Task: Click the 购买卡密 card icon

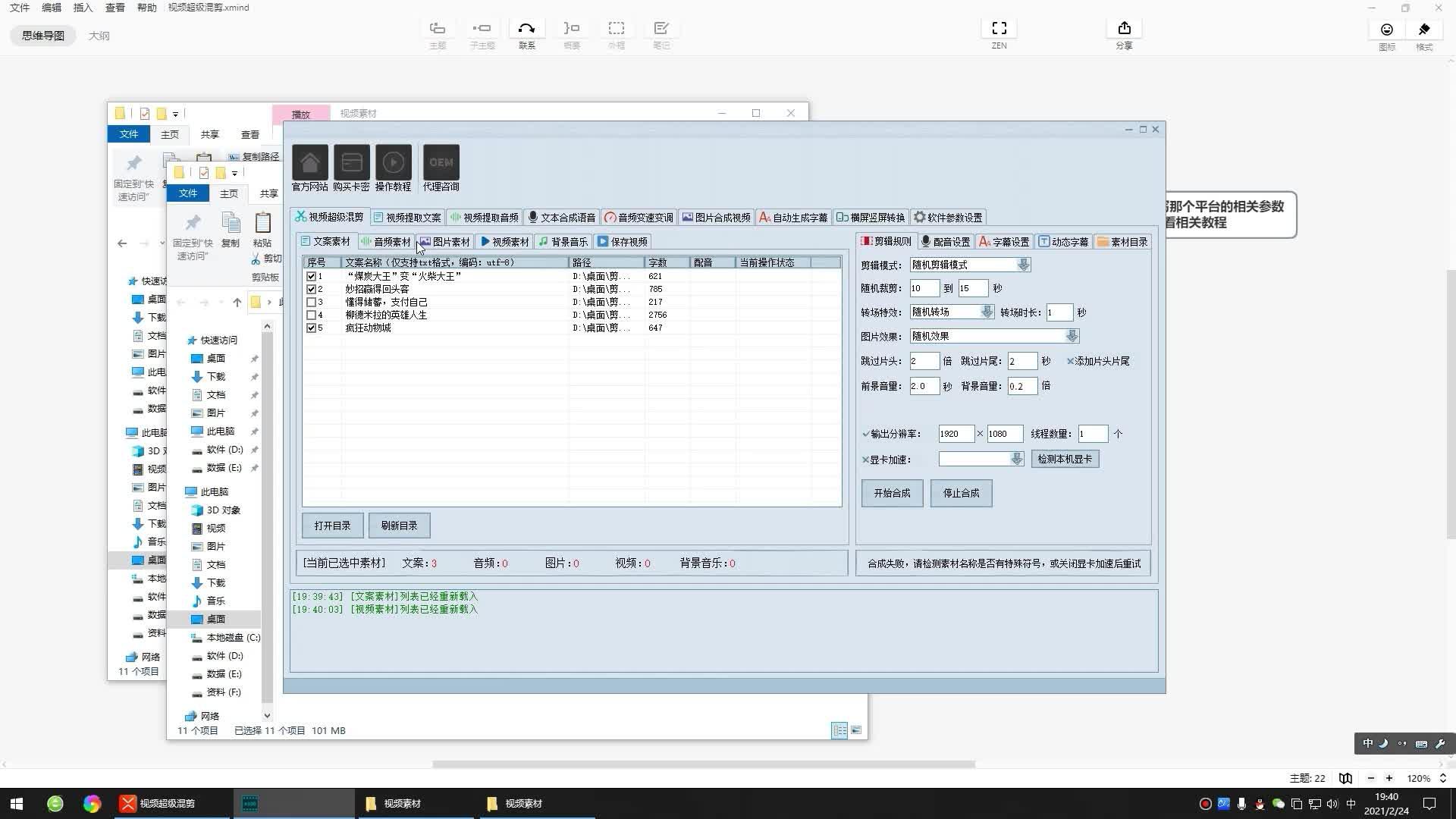Action: tap(351, 162)
